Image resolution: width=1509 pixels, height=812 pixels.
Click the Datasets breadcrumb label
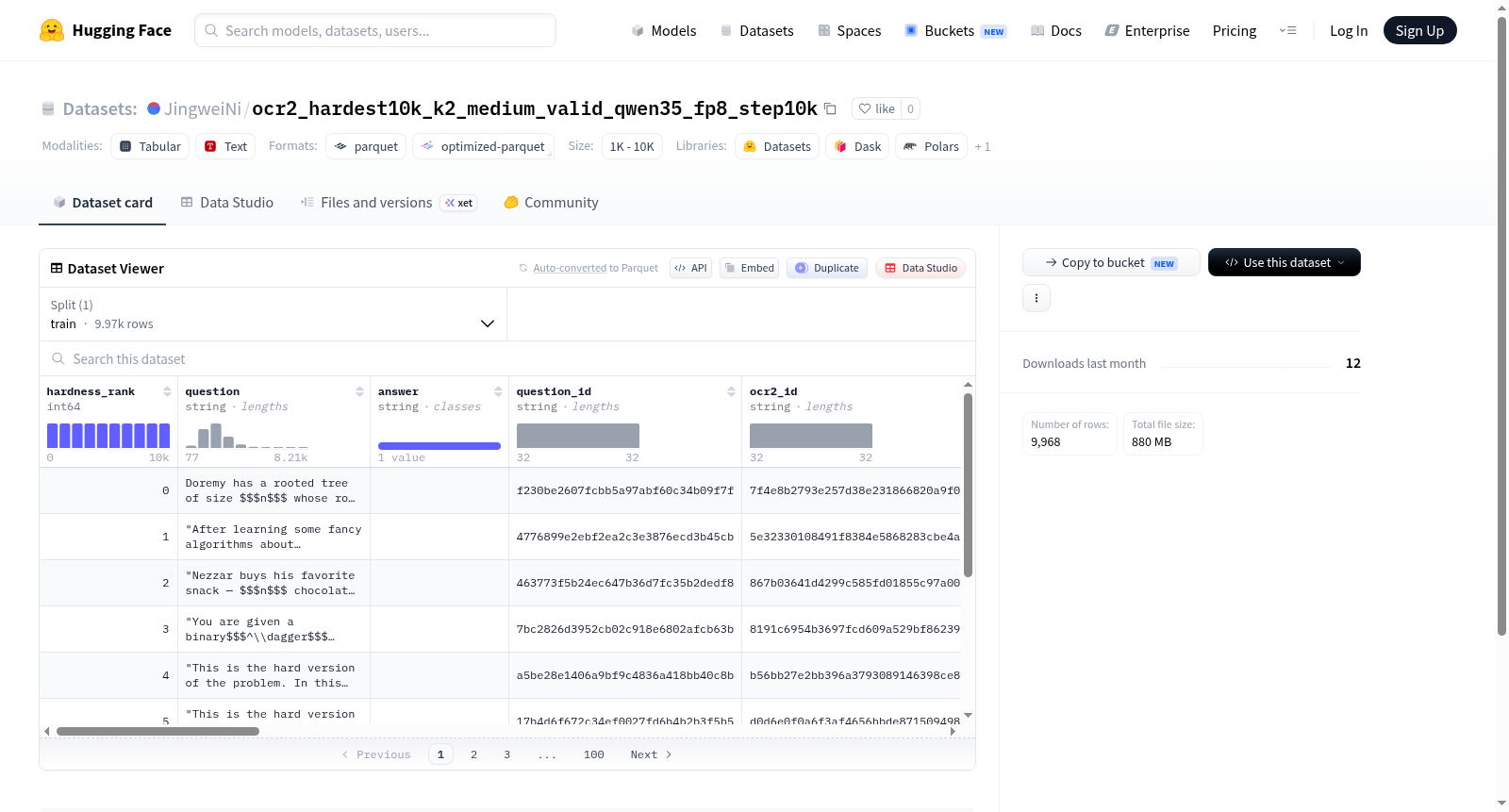pyautogui.click(x=100, y=108)
